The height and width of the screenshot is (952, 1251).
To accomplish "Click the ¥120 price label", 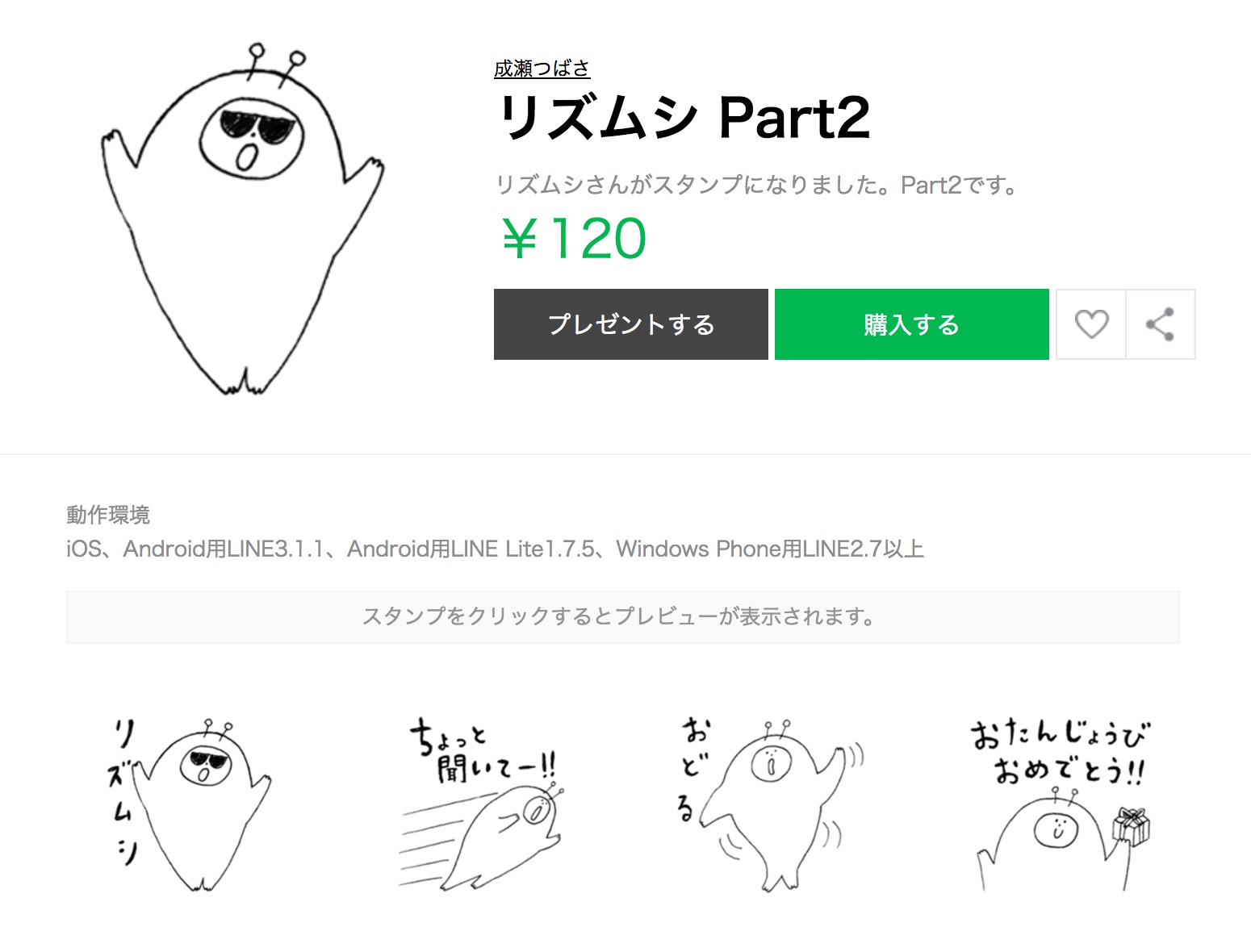I will point(574,239).
